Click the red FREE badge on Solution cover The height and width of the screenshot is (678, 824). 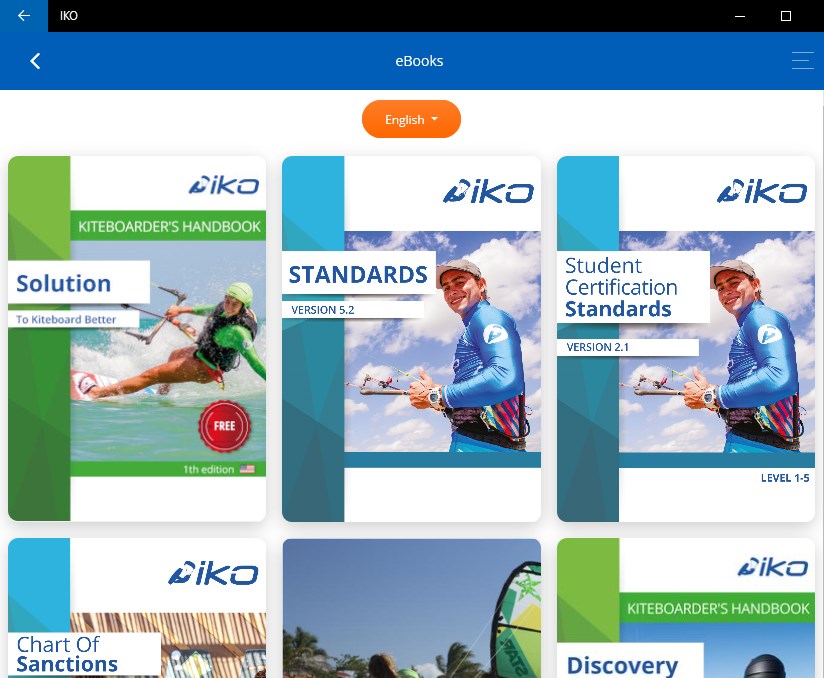[x=224, y=426]
